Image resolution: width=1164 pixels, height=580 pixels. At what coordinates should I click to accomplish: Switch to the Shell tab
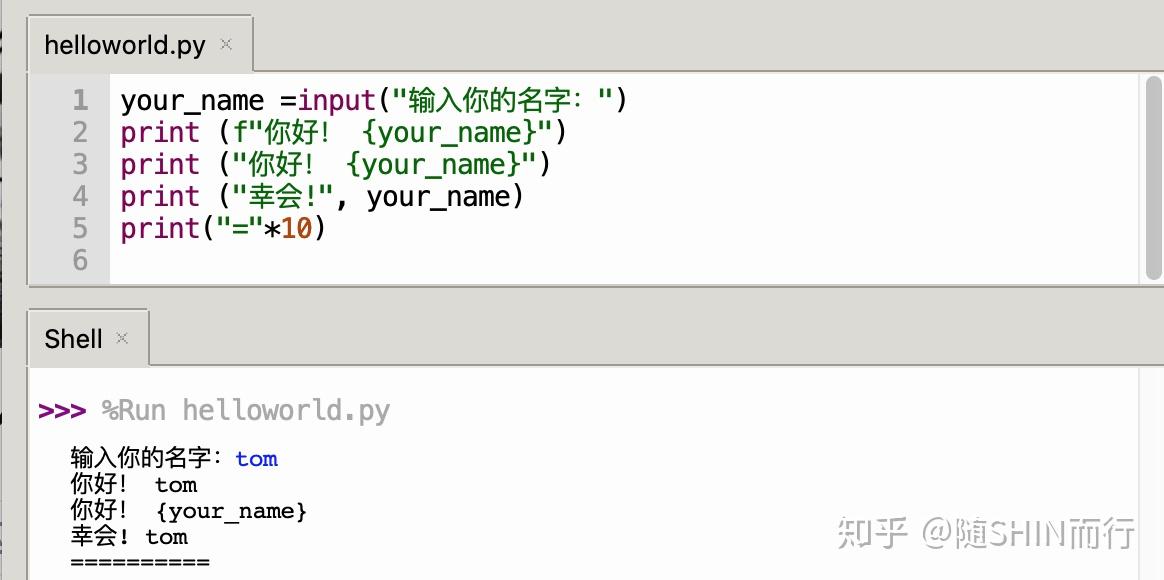coord(72,338)
